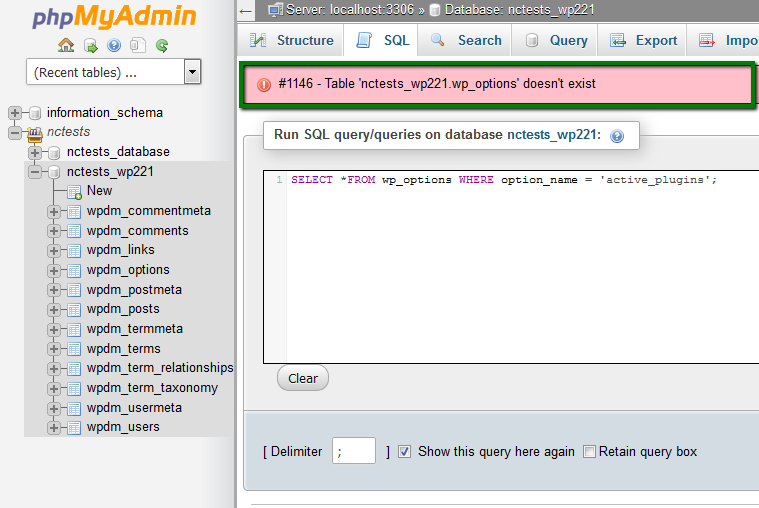Select the wpdm_postmeta table row
This screenshot has height=508, width=759.
[x=134, y=290]
